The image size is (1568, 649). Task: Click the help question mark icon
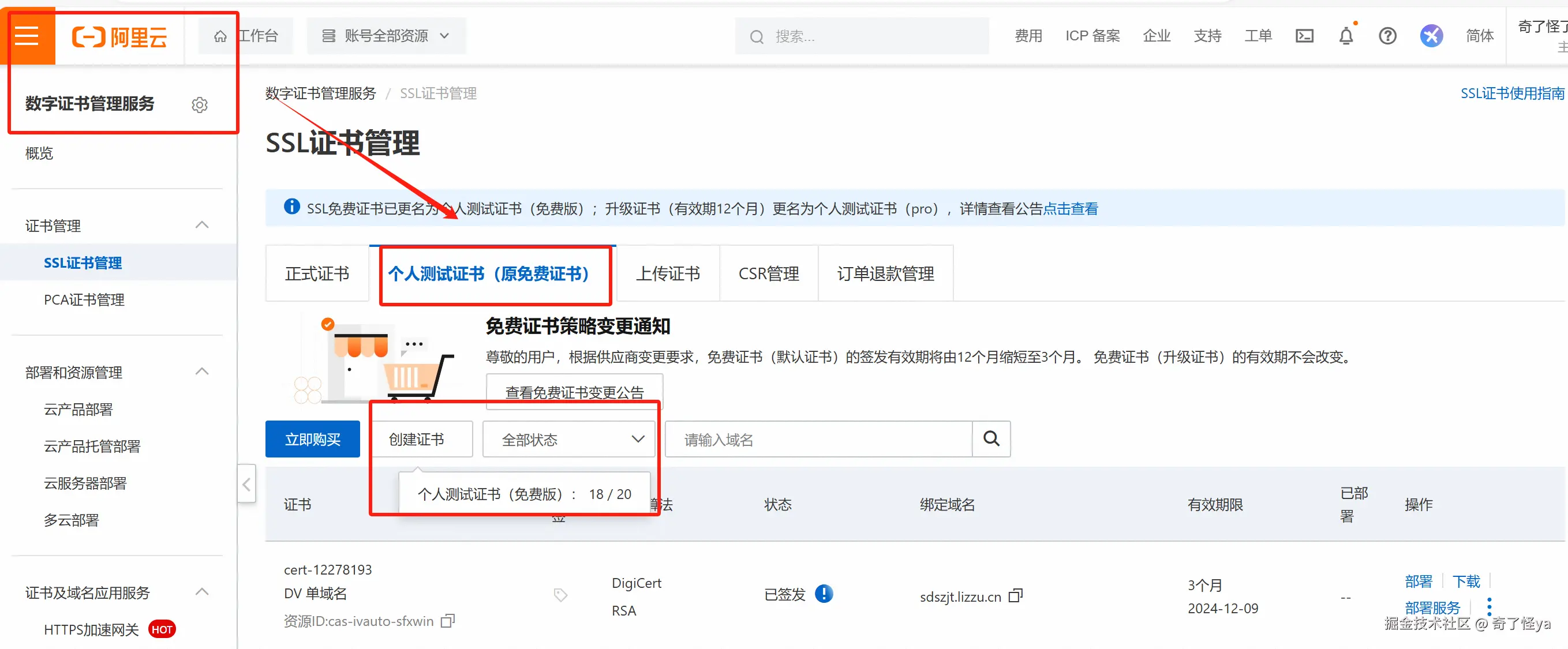[x=1387, y=36]
